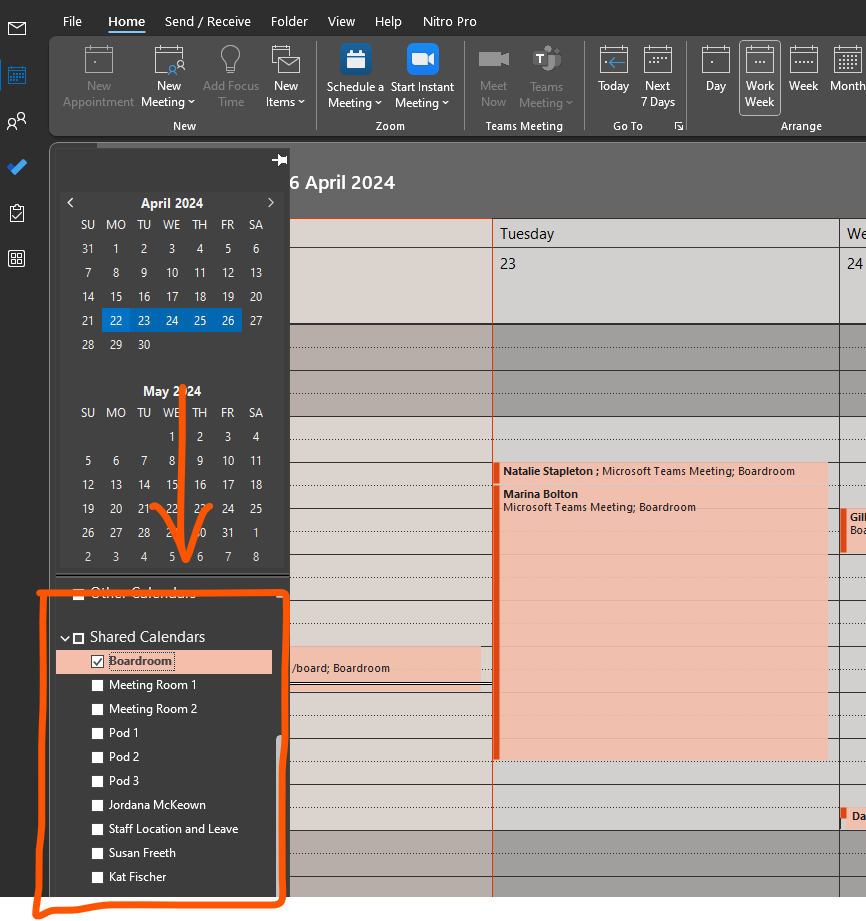Open the New Meeting tool
This screenshot has height=921, width=866.
(x=166, y=75)
